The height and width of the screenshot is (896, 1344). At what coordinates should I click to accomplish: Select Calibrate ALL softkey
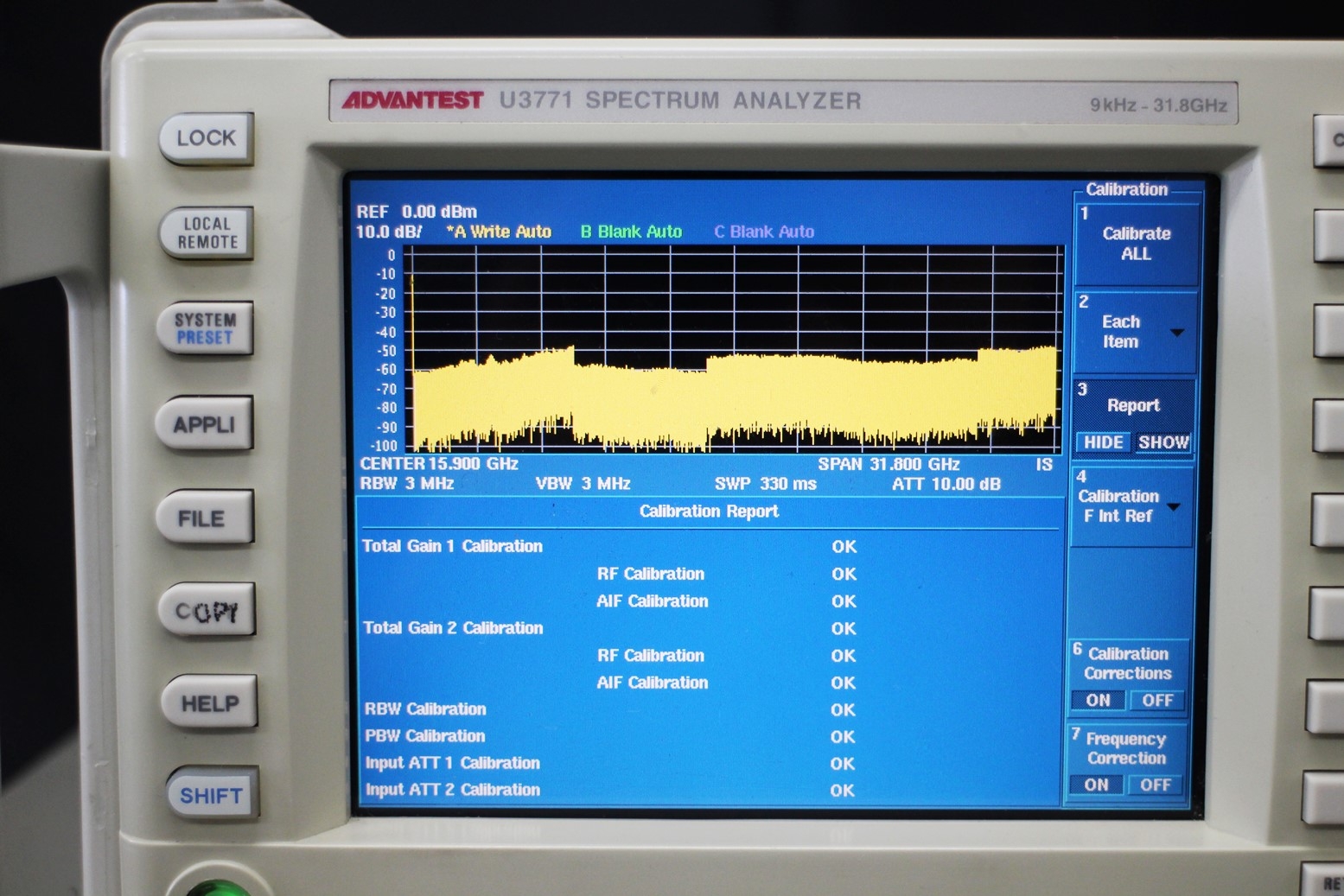point(1136,244)
